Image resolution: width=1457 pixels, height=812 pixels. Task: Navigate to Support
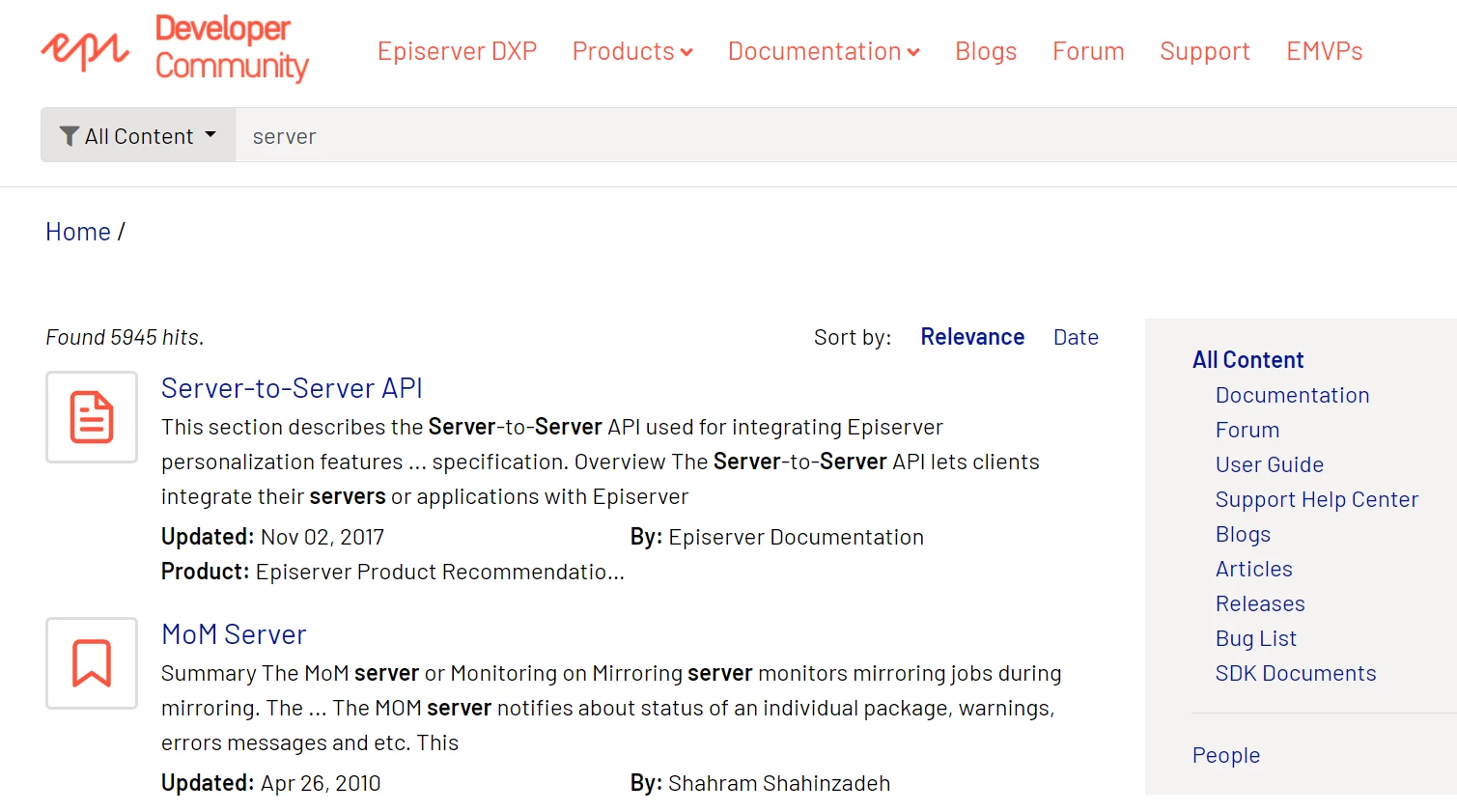click(1204, 51)
